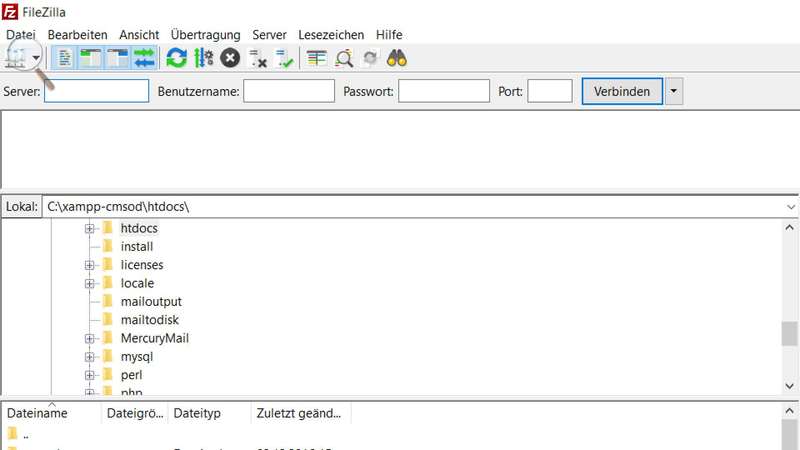Select the MercuryMail folder in tree

155,338
